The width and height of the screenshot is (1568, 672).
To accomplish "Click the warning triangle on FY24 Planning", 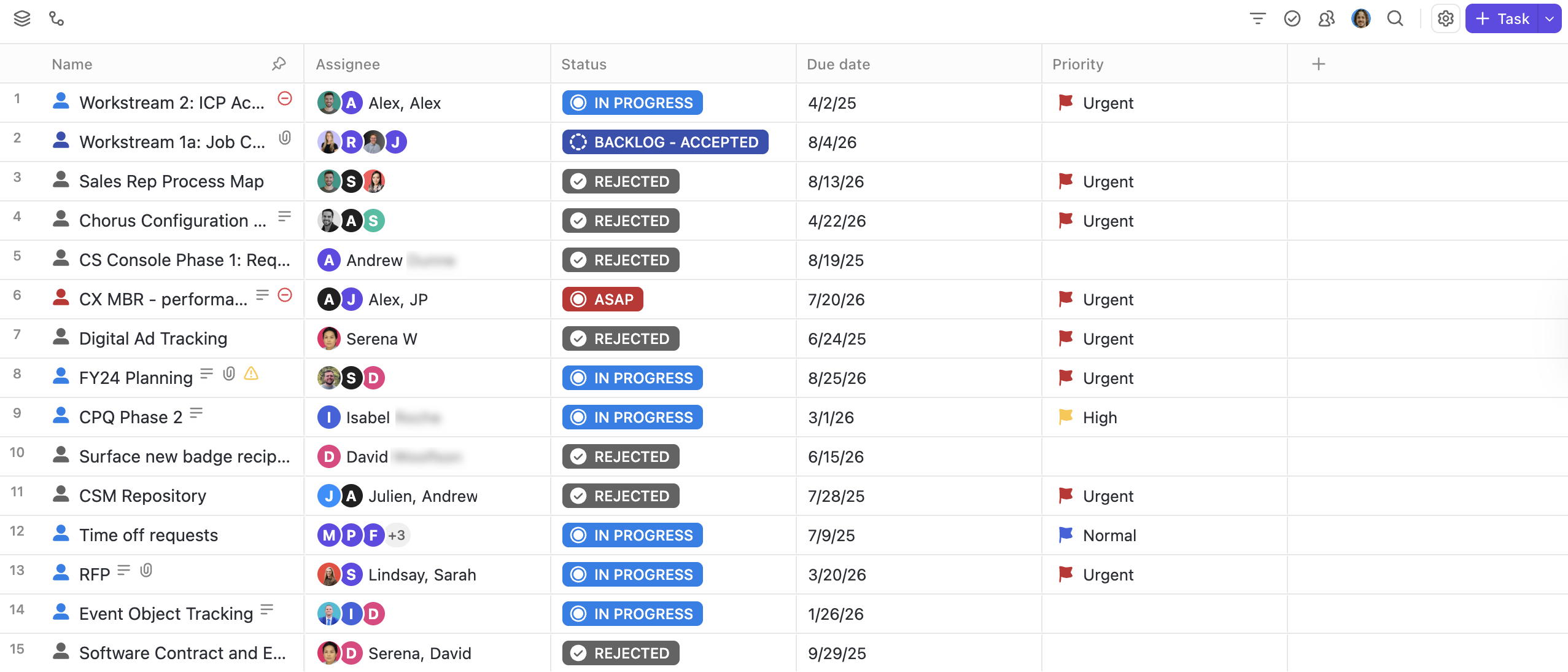I will click(x=250, y=373).
